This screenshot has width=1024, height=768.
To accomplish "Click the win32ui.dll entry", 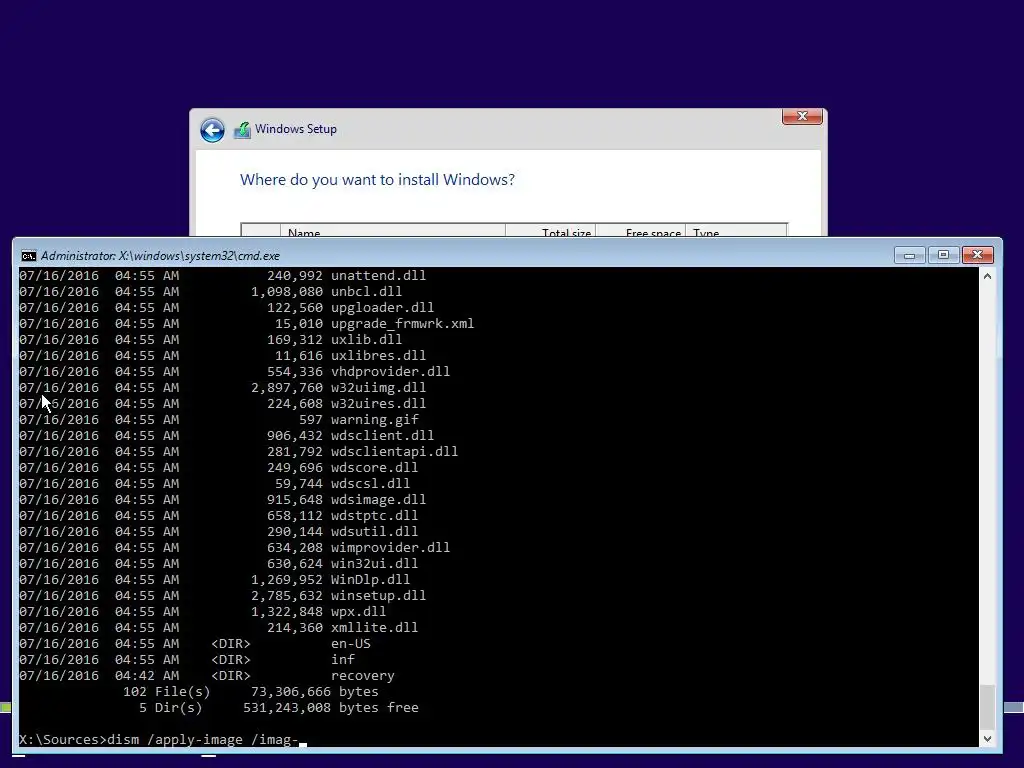I will (374, 564).
